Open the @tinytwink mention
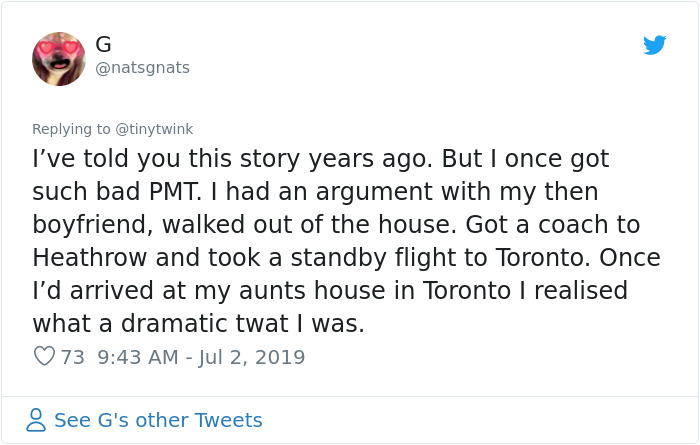 click(x=154, y=129)
